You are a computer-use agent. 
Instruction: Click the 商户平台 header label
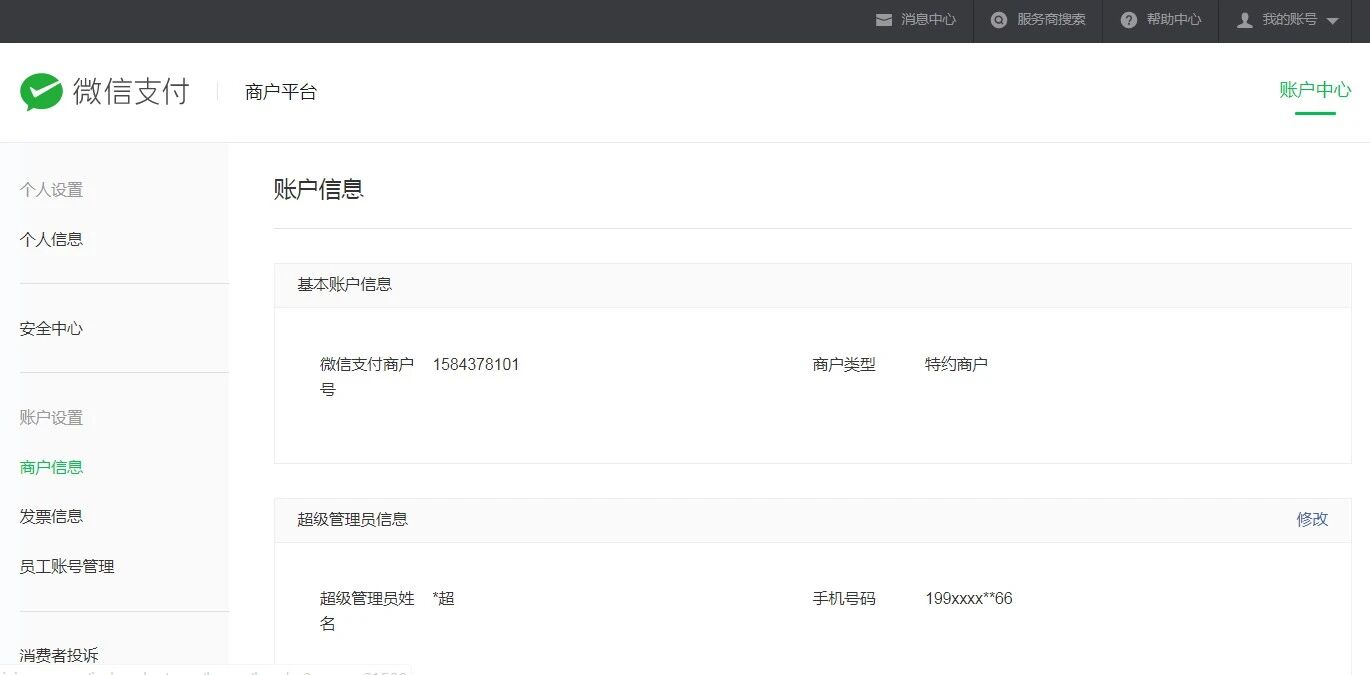(x=281, y=92)
